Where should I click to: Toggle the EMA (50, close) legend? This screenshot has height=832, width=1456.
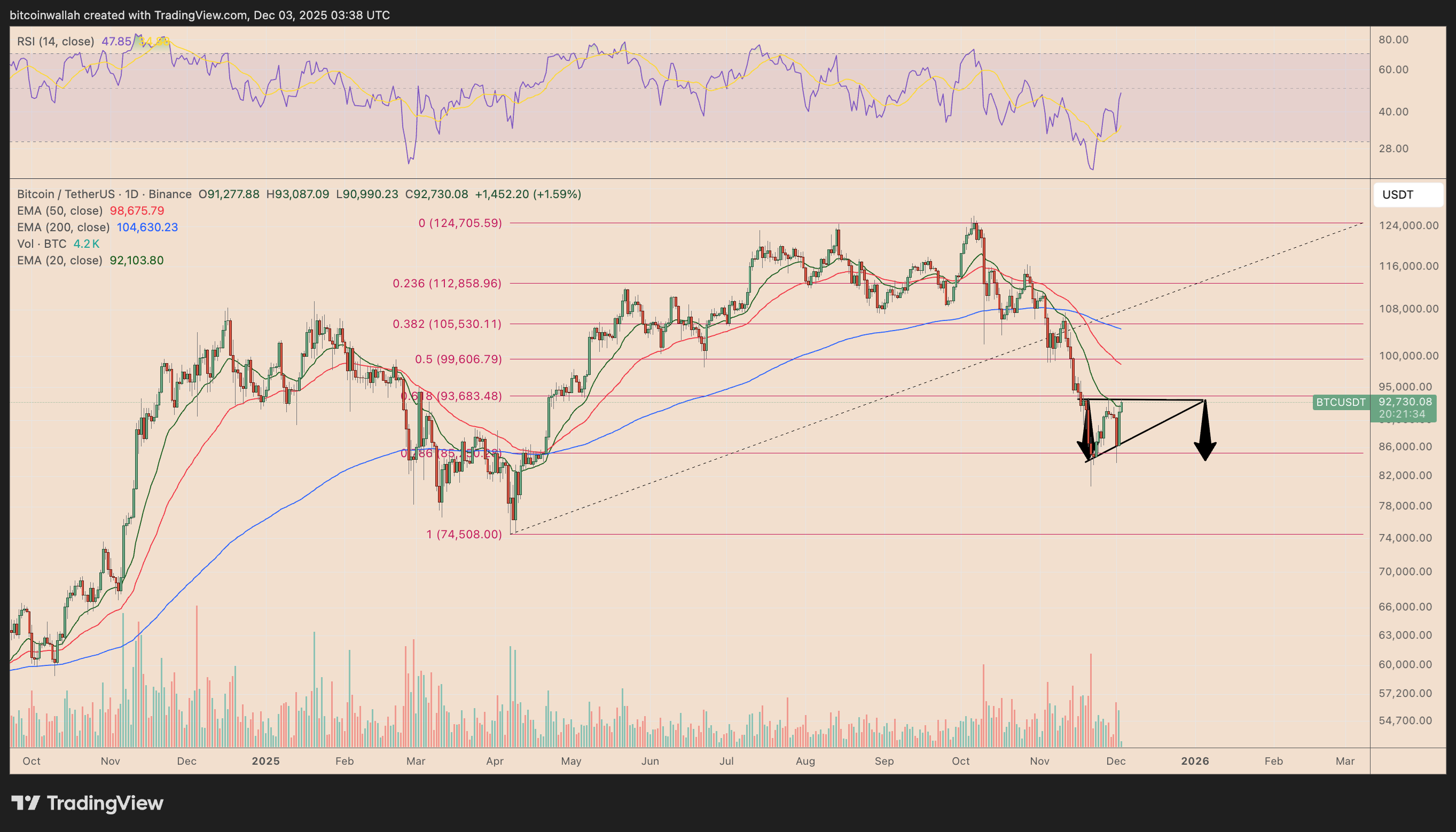[59, 211]
